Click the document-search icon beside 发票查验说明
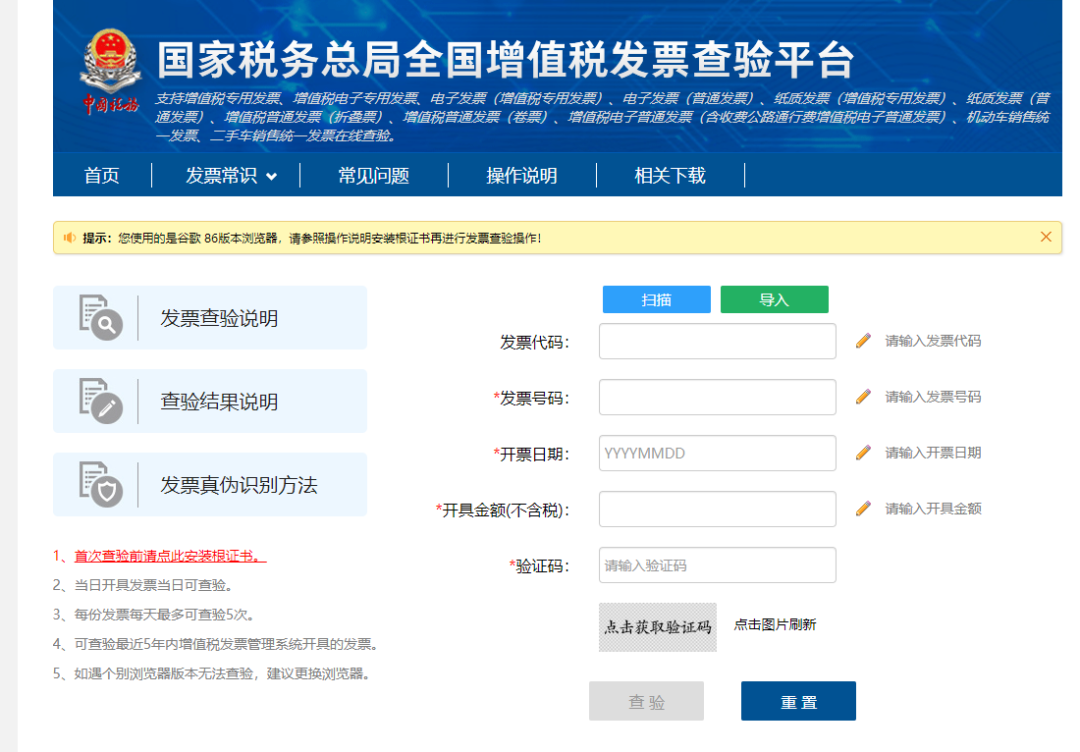 (x=101, y=317)
